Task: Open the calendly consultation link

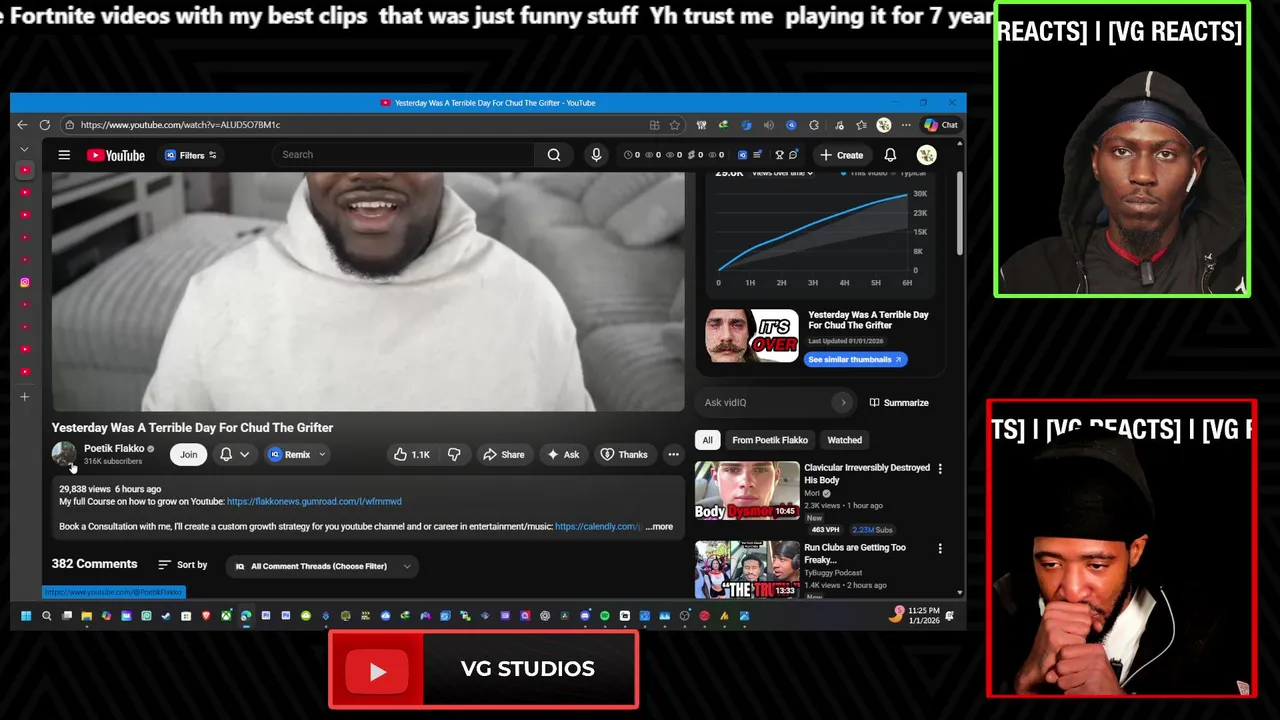Action: pyautogui.click(x=598, y=526)
